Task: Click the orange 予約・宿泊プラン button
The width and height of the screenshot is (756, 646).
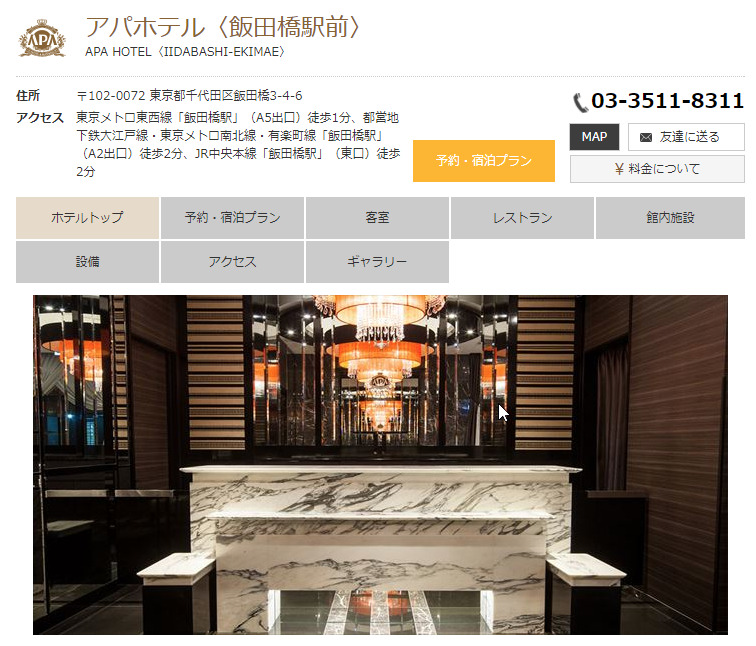Action: pos(484,161)
